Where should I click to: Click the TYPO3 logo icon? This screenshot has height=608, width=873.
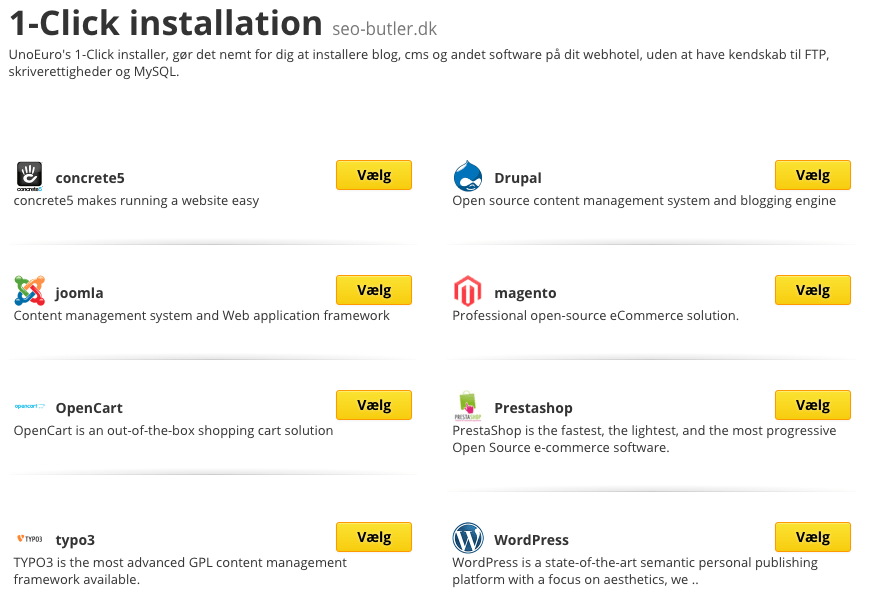pyautogui.click(x=30, y=539)
